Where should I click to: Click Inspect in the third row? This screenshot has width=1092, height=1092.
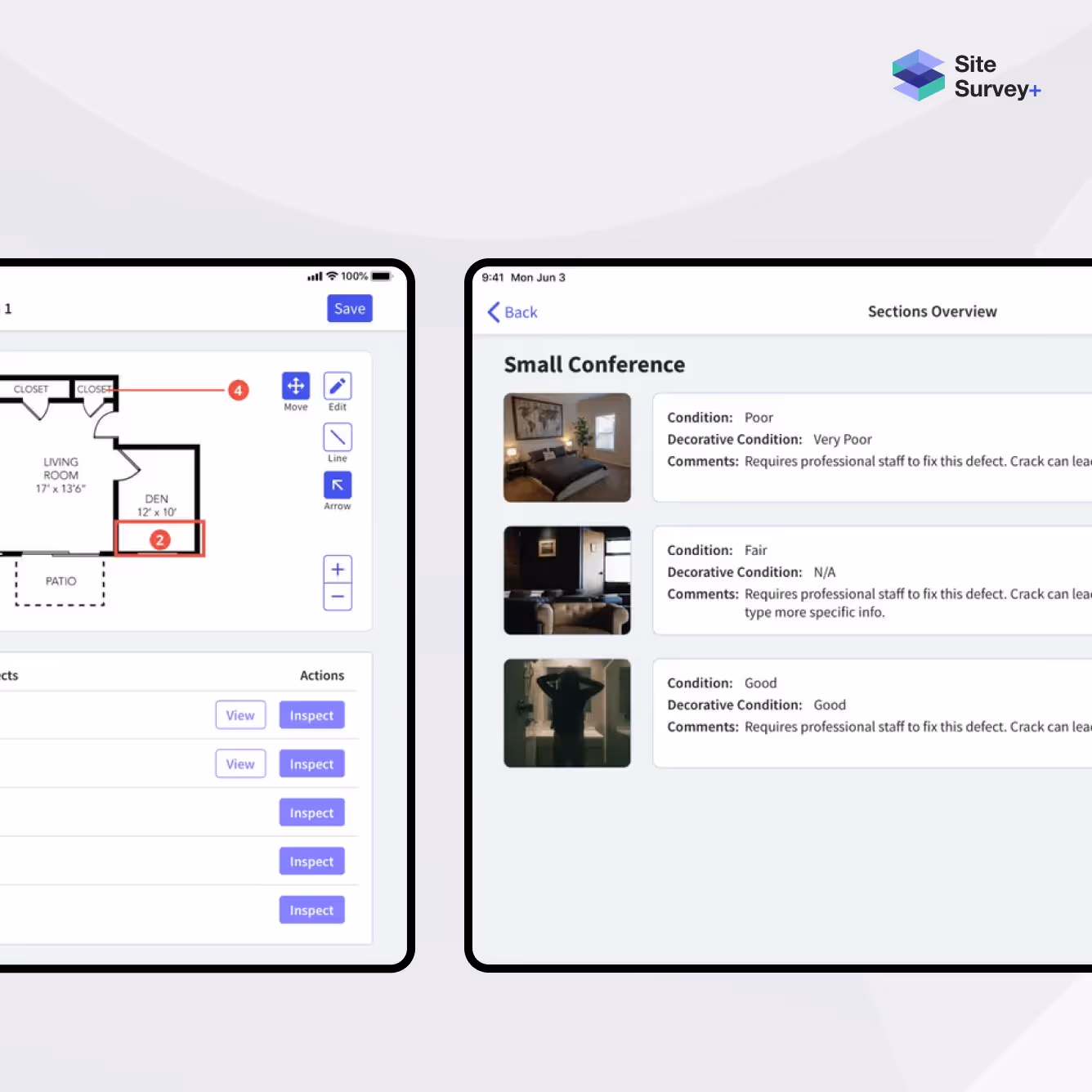[x=311, y=812]
